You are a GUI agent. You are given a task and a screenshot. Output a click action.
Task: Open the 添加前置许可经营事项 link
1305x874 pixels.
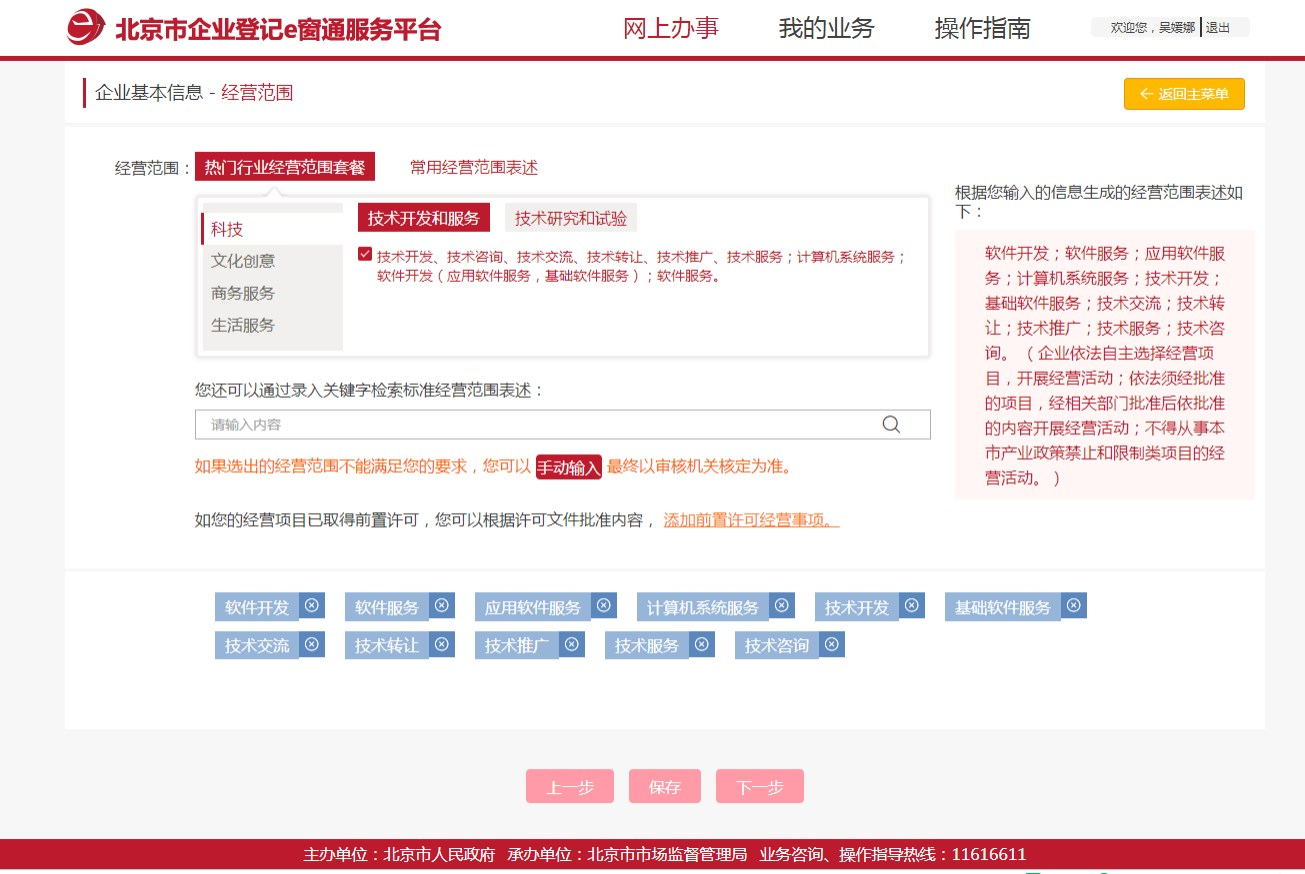coord(751,520)
